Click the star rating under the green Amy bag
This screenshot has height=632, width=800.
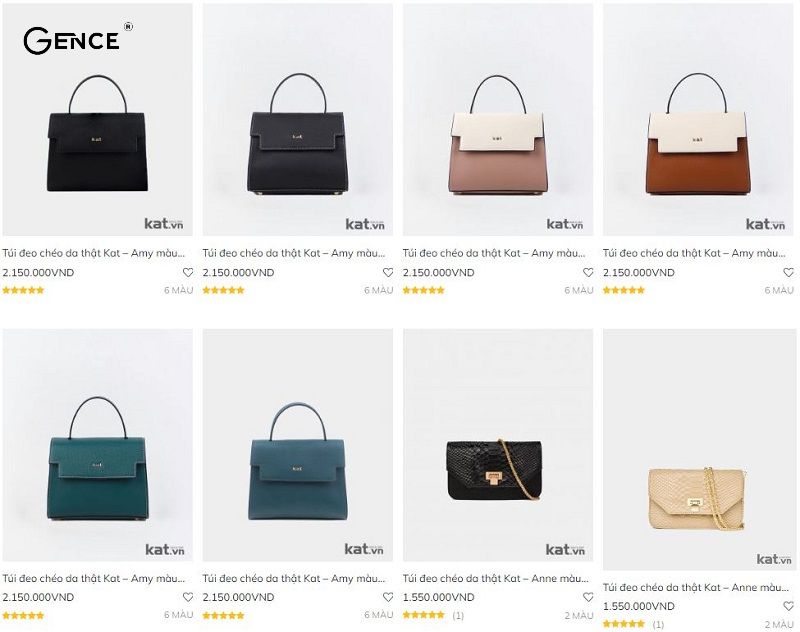click(23, 615)
